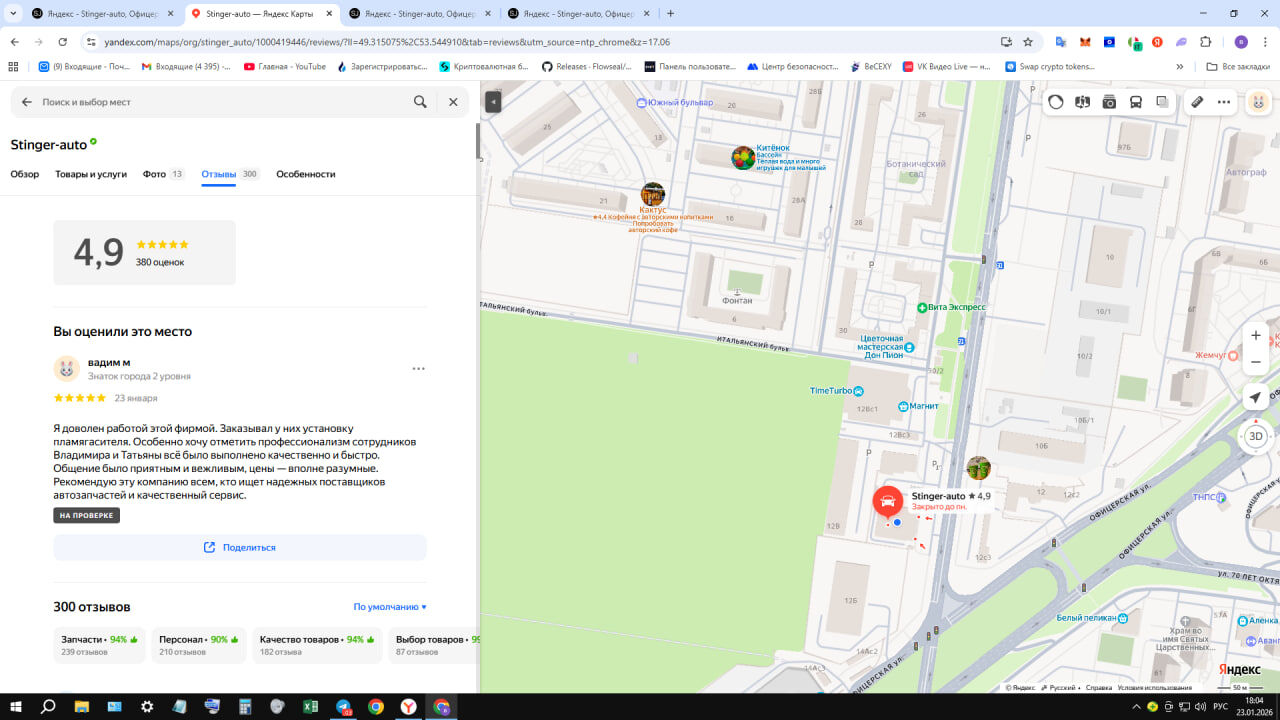This screenshot has width=1280, height=720.
Task: Open Telegram from the Windows taskbar
Action: (x=343, y=707)
